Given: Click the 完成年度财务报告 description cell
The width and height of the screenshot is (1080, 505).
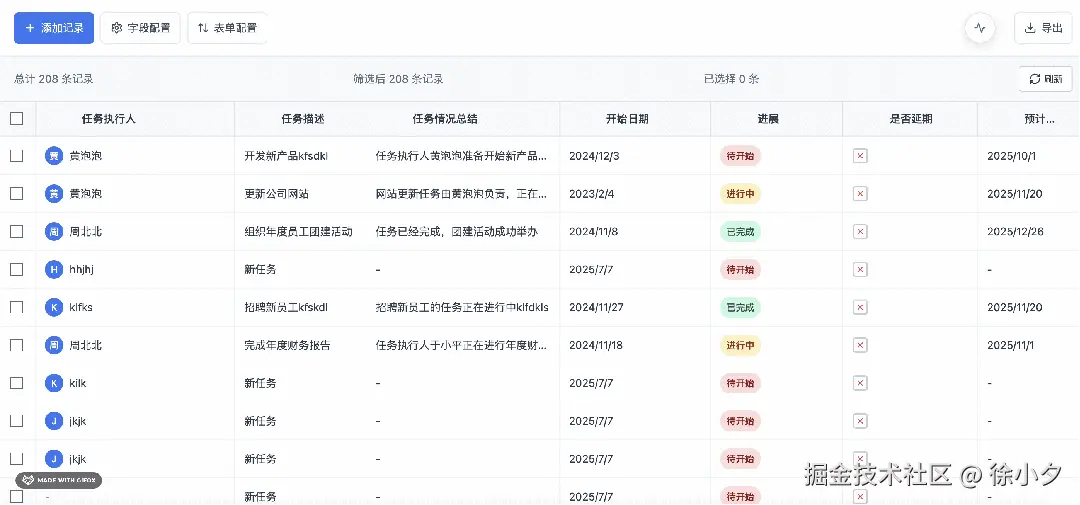Looking at the screenshot, I should pos(287,344).
